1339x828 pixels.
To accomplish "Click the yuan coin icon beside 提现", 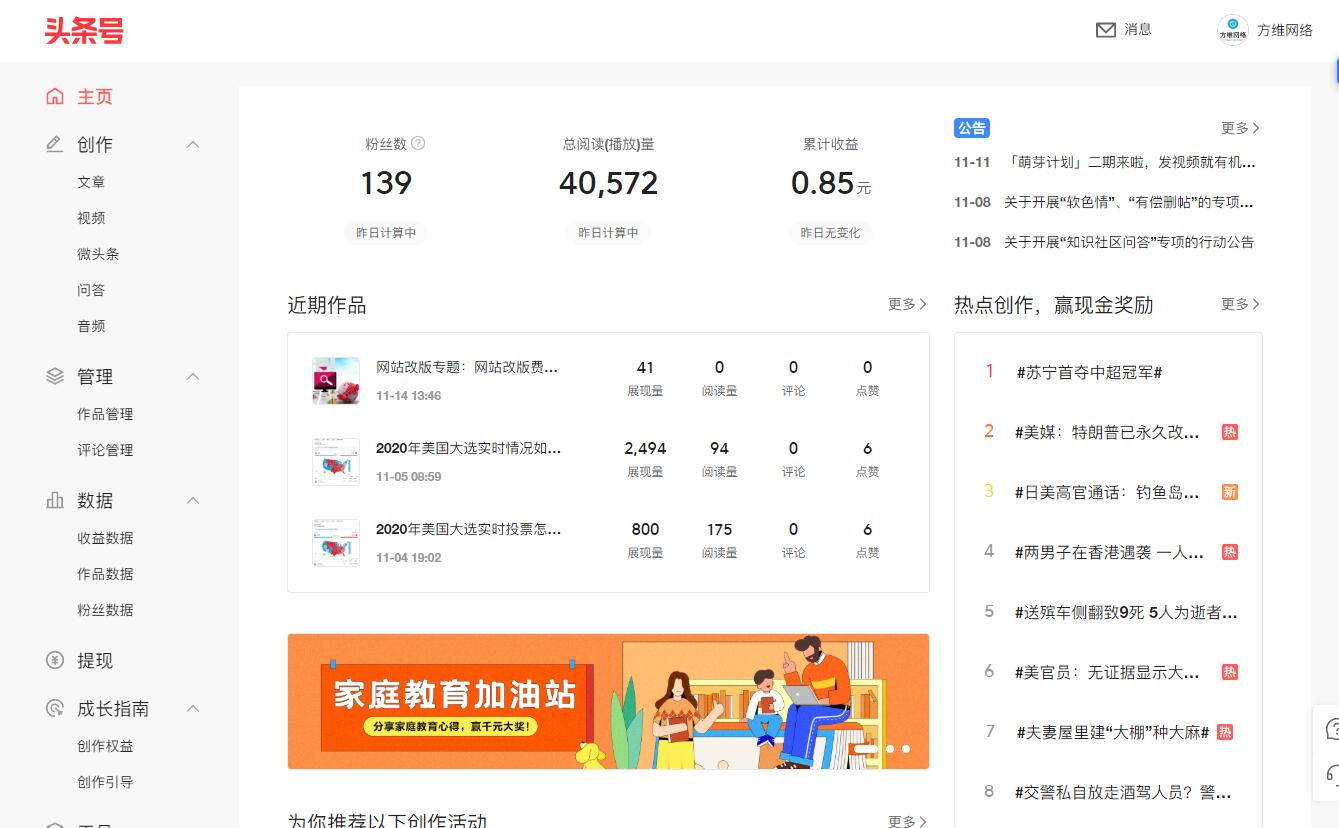I will click(x=55, y=661).
